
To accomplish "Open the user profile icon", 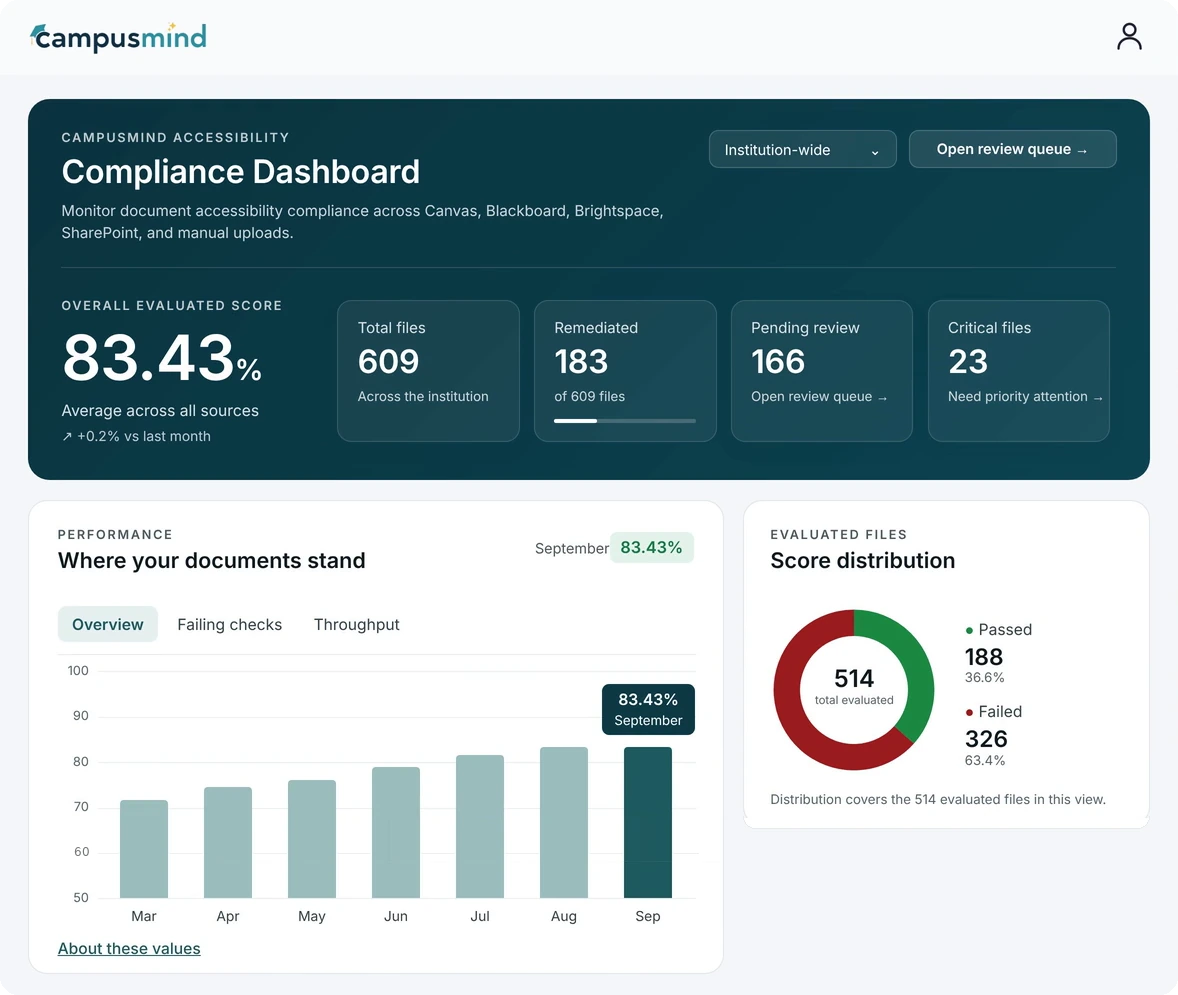I will (1128, 37).
